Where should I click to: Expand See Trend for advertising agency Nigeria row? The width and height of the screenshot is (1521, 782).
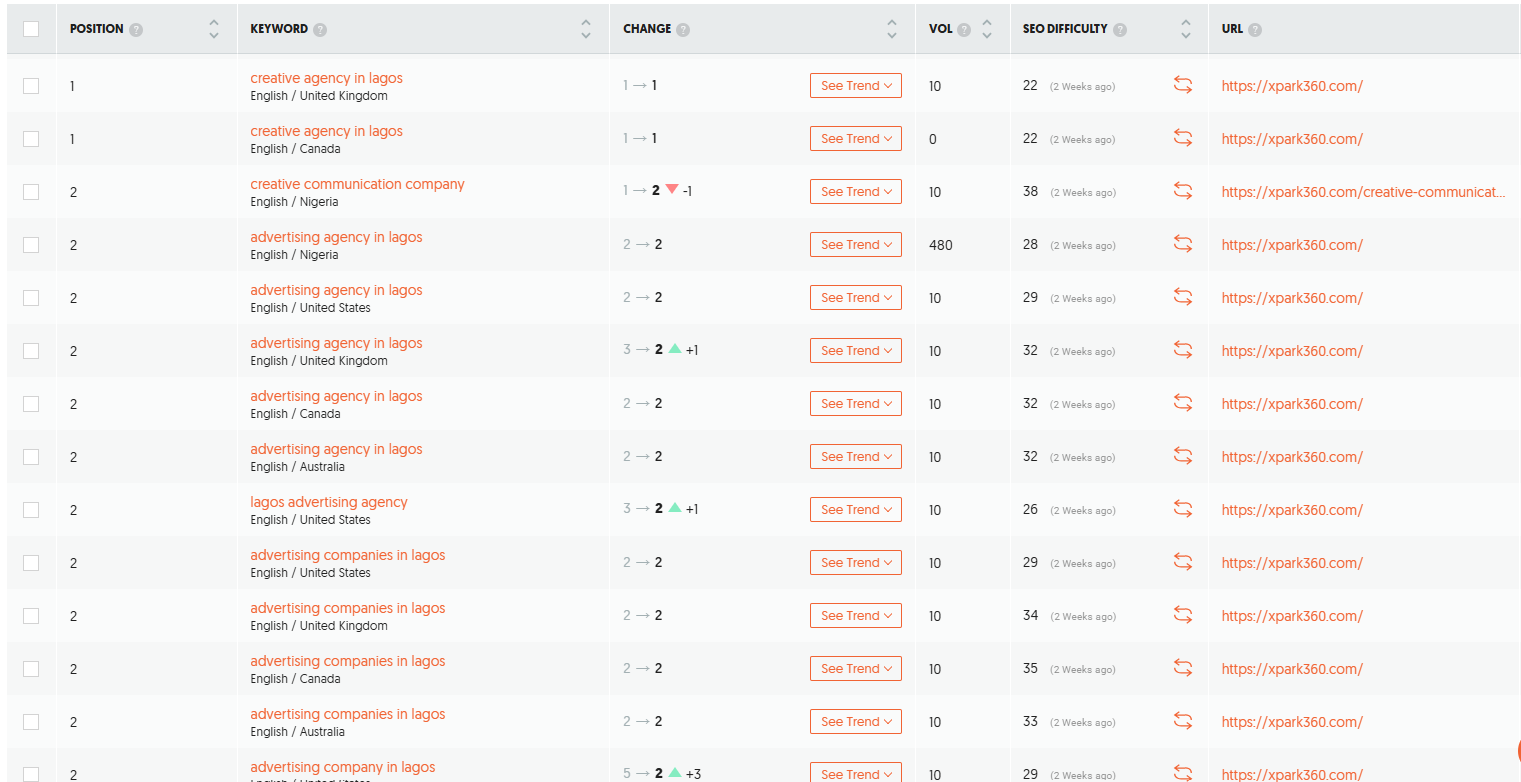[x=855, y=244]
